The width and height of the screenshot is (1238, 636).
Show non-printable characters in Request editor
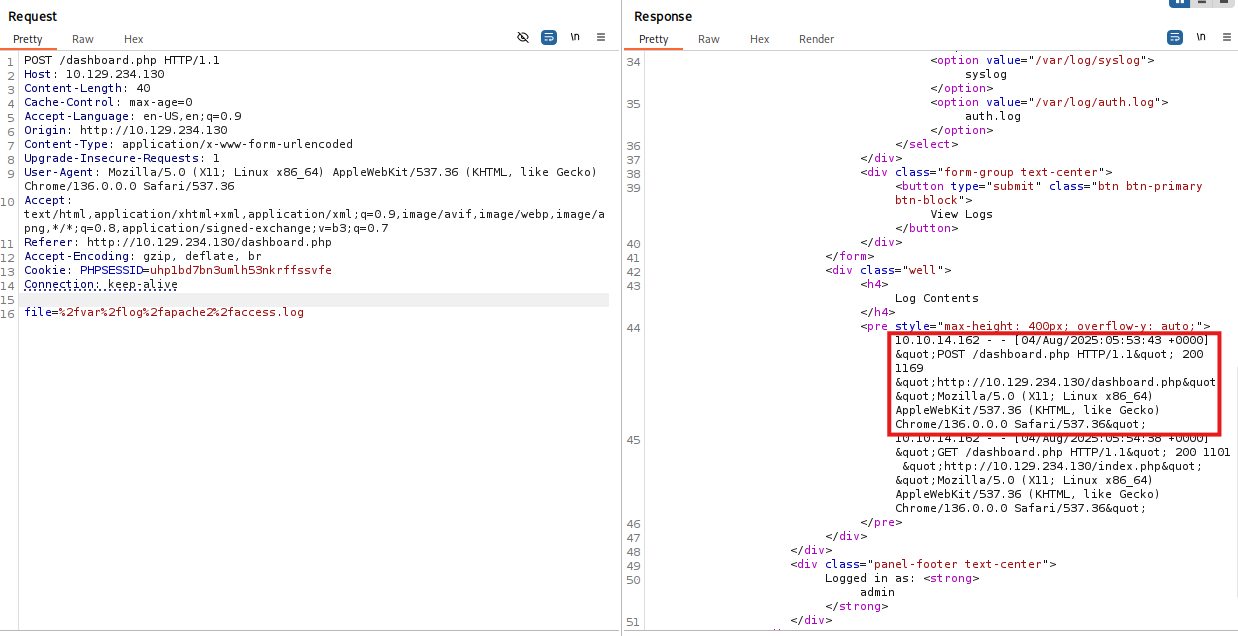[575, 37]
